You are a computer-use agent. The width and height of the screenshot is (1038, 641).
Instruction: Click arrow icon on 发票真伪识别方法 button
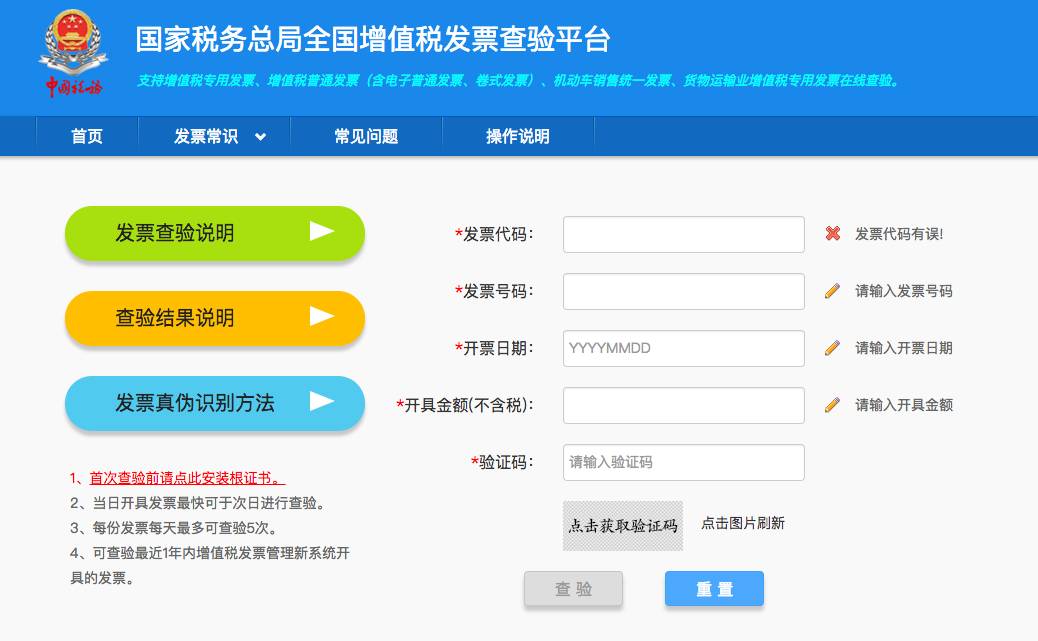[322, 401]
